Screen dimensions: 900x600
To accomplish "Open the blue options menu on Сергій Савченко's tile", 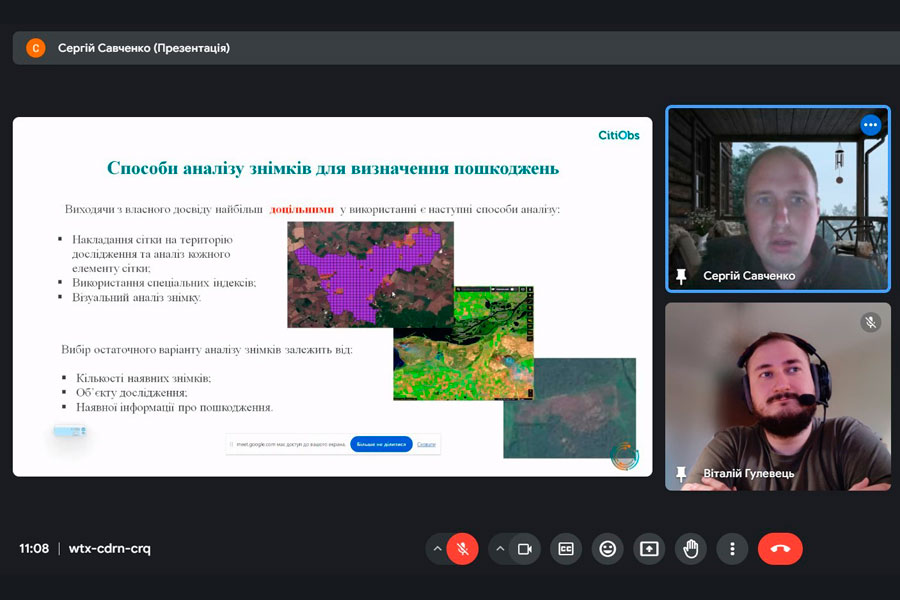I will [x=870, y=125].
